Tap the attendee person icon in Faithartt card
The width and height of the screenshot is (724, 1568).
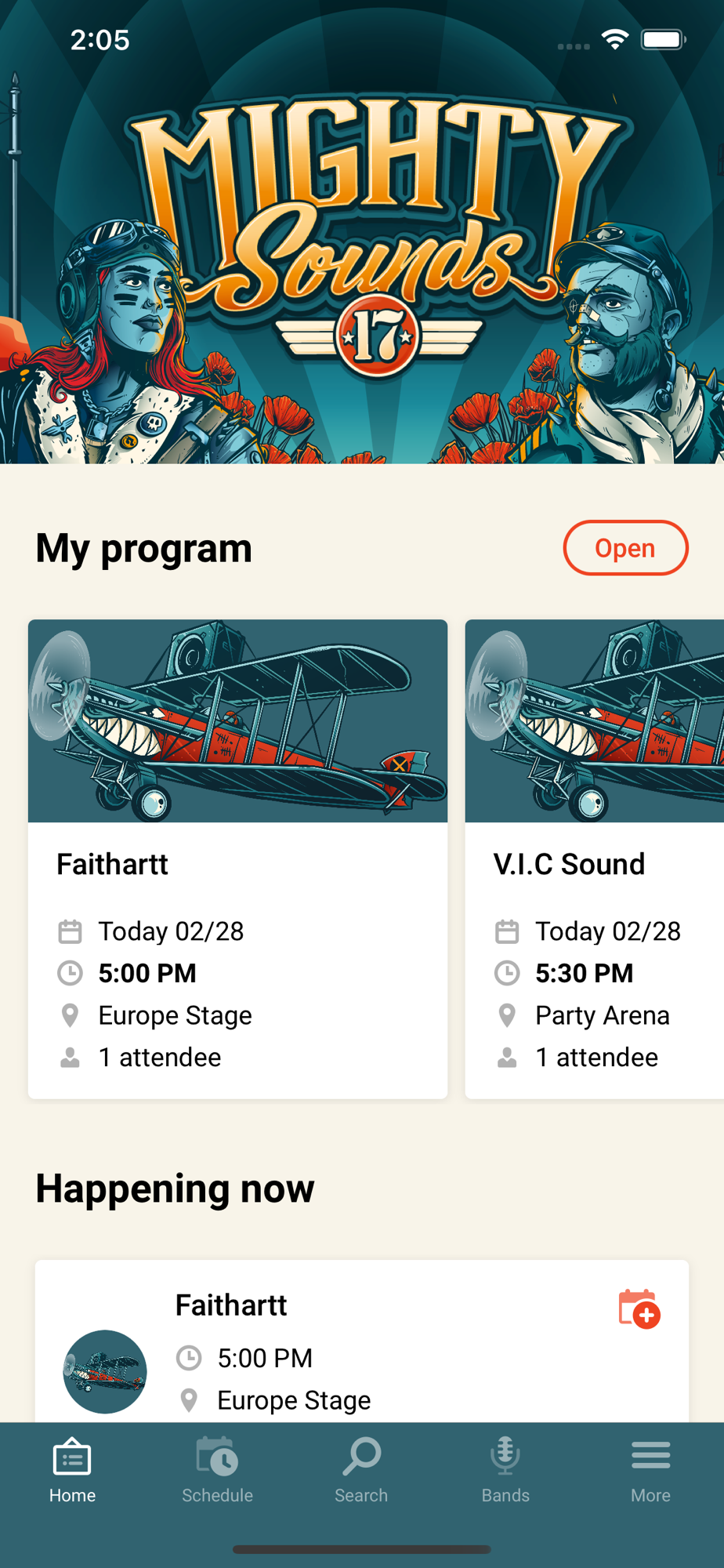tap(70, 1058)
